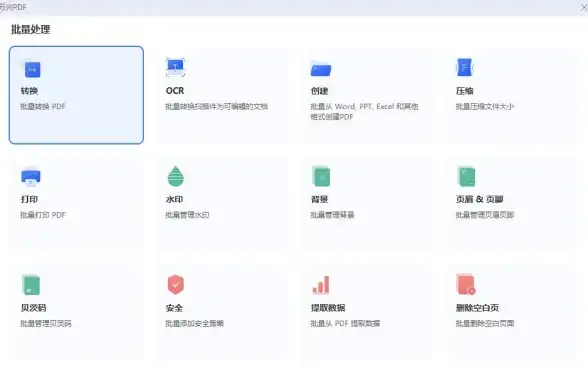Screen dimensions: 588x378
Task: Select the 页眉 & 页脚 card title
Action: [479, 200]
